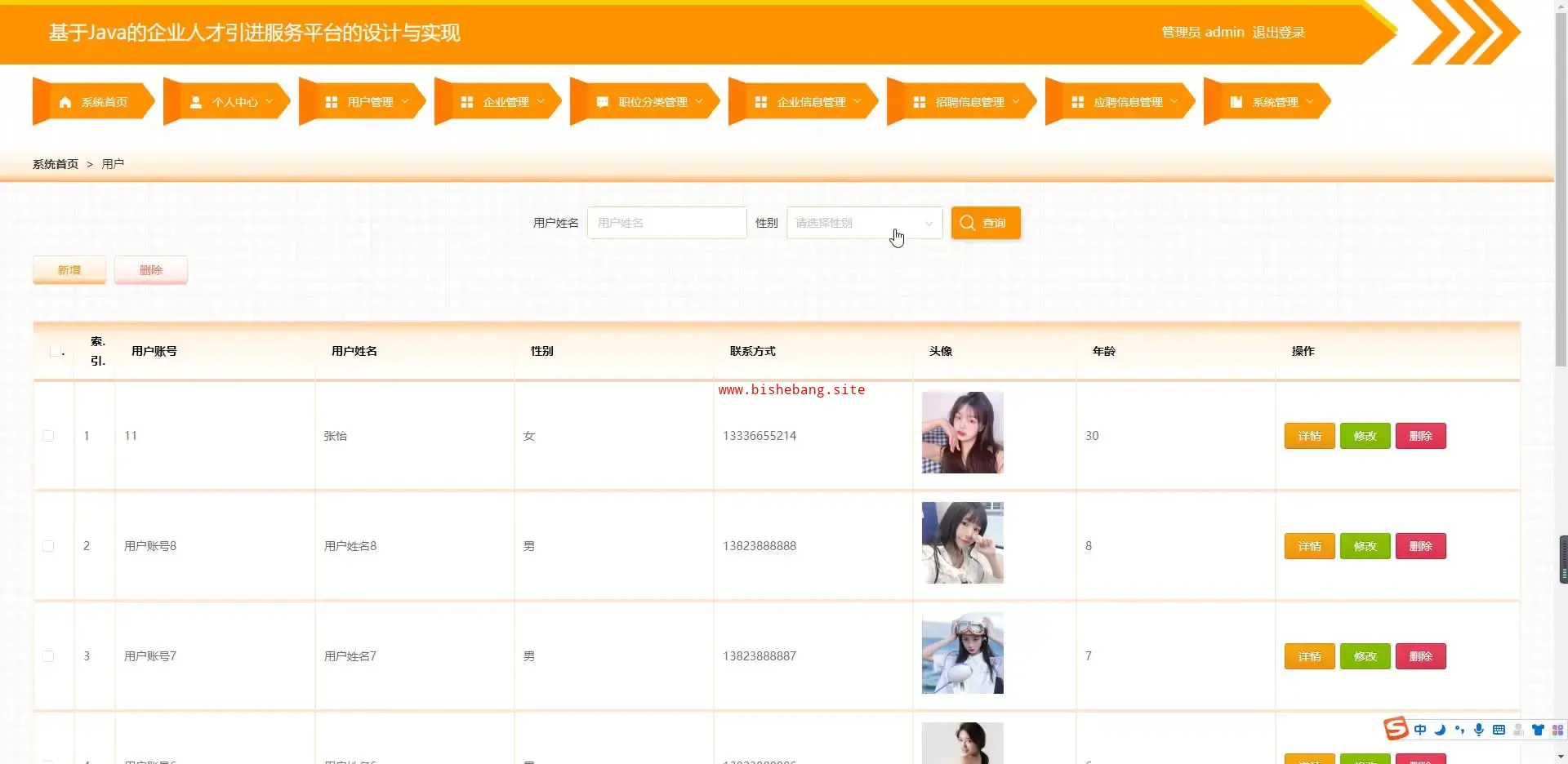Click the 退出登录 logout link
The height and width of the screenshot is (764, 1568).
1279,33
